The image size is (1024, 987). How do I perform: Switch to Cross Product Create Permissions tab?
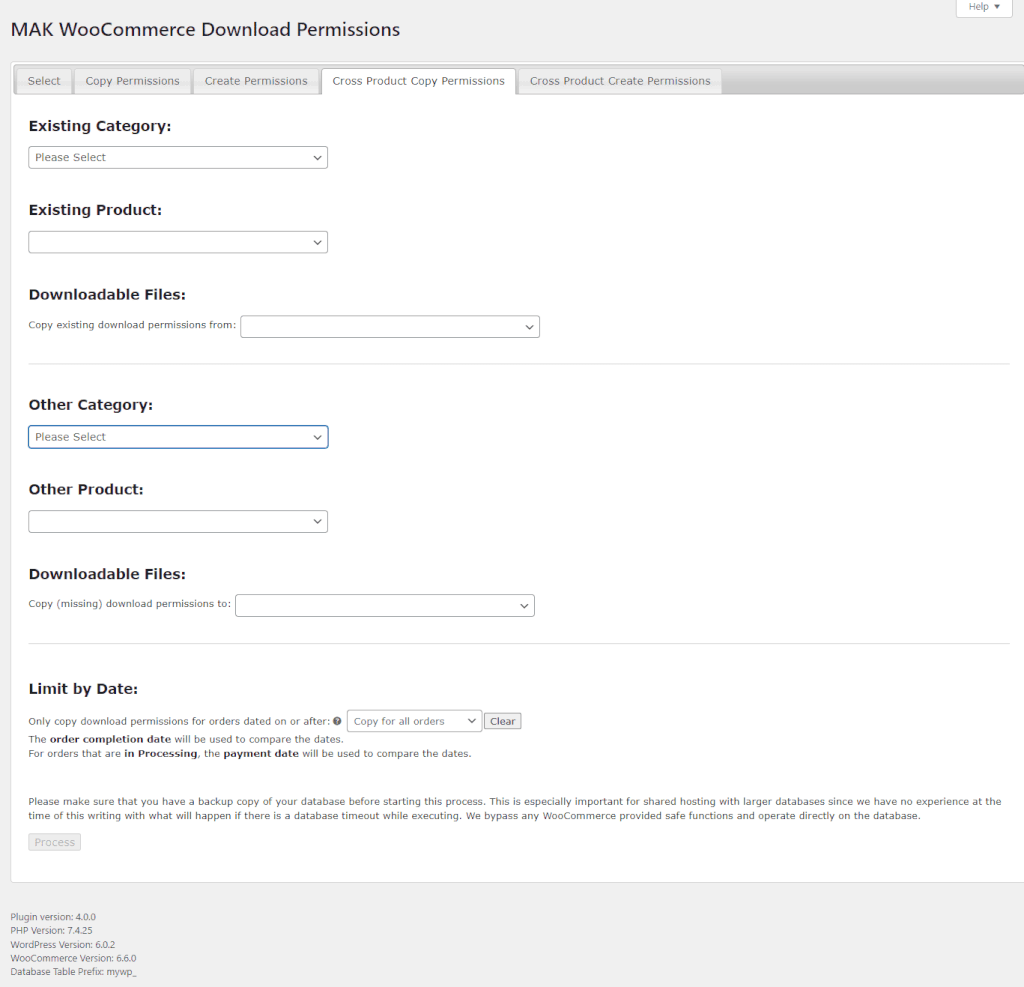619,81
